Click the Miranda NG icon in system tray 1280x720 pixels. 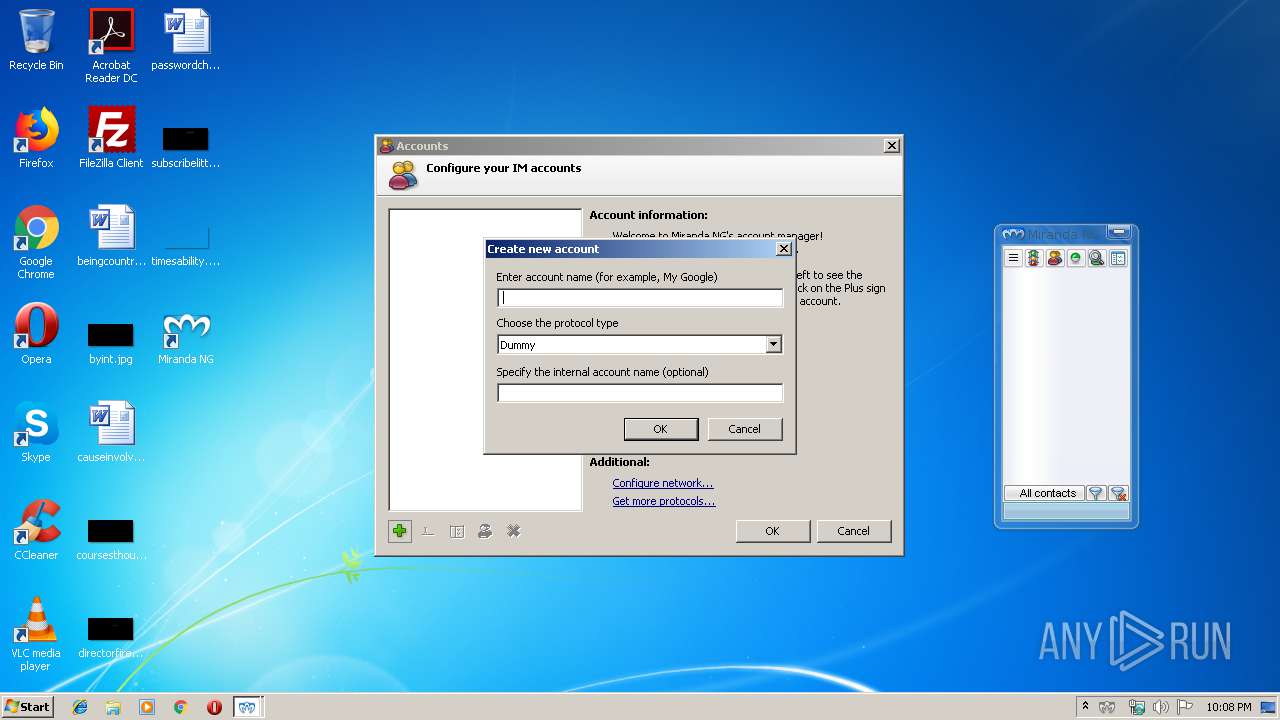click(1108, 707)
